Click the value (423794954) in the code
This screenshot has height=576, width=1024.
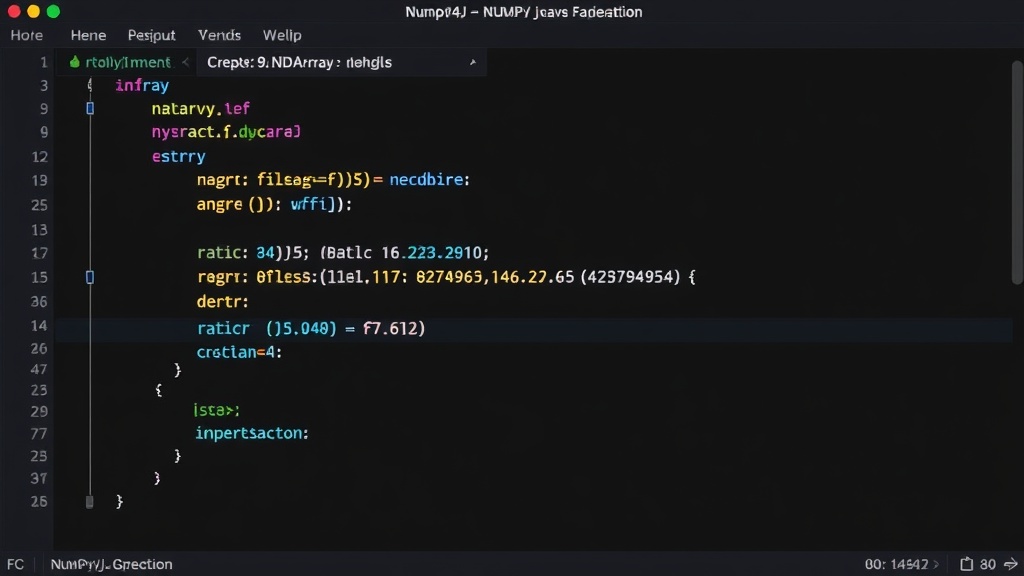pyautogui.click(x=630, y=277)
